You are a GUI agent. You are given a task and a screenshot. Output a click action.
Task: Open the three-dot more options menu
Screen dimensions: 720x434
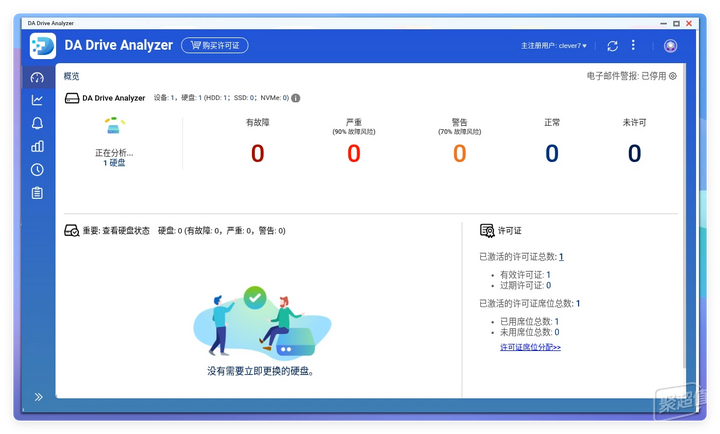point(633,46)
